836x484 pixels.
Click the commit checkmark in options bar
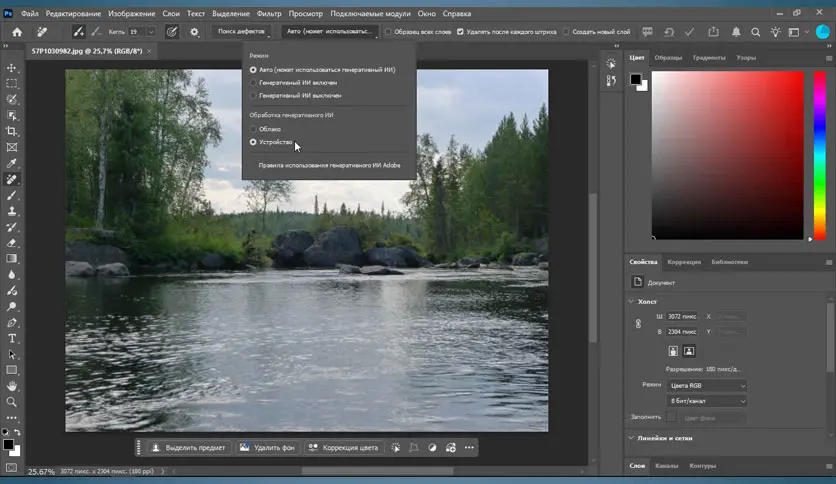pyautogui.click(x=689, y=32)
